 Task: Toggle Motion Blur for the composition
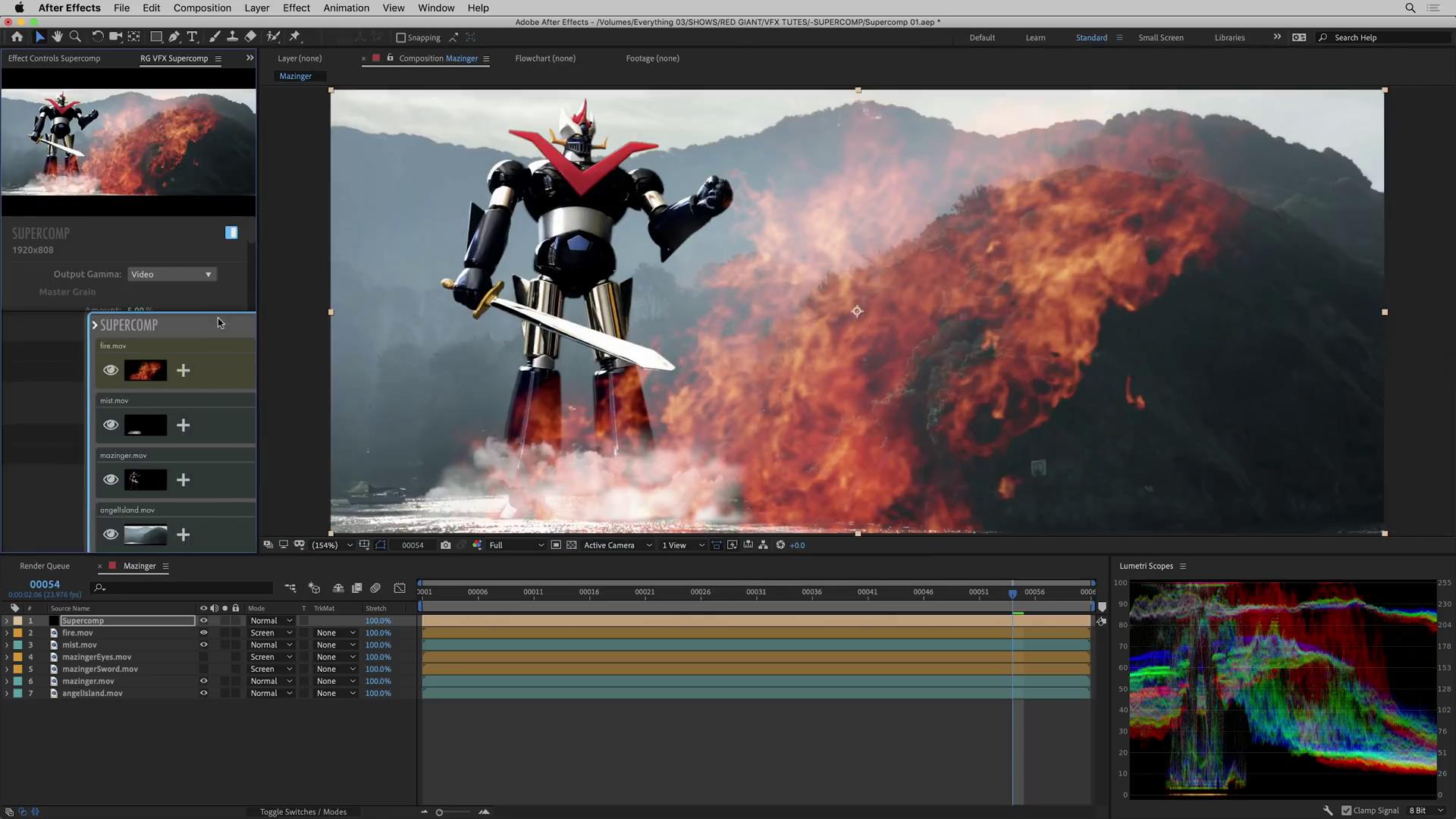point(375,588)
